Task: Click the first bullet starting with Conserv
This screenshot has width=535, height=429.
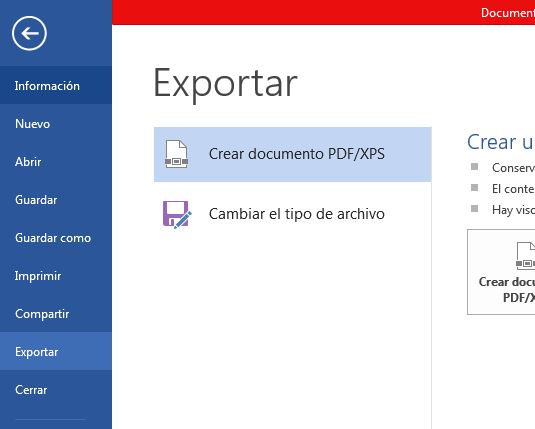Action: pos(513,168)
